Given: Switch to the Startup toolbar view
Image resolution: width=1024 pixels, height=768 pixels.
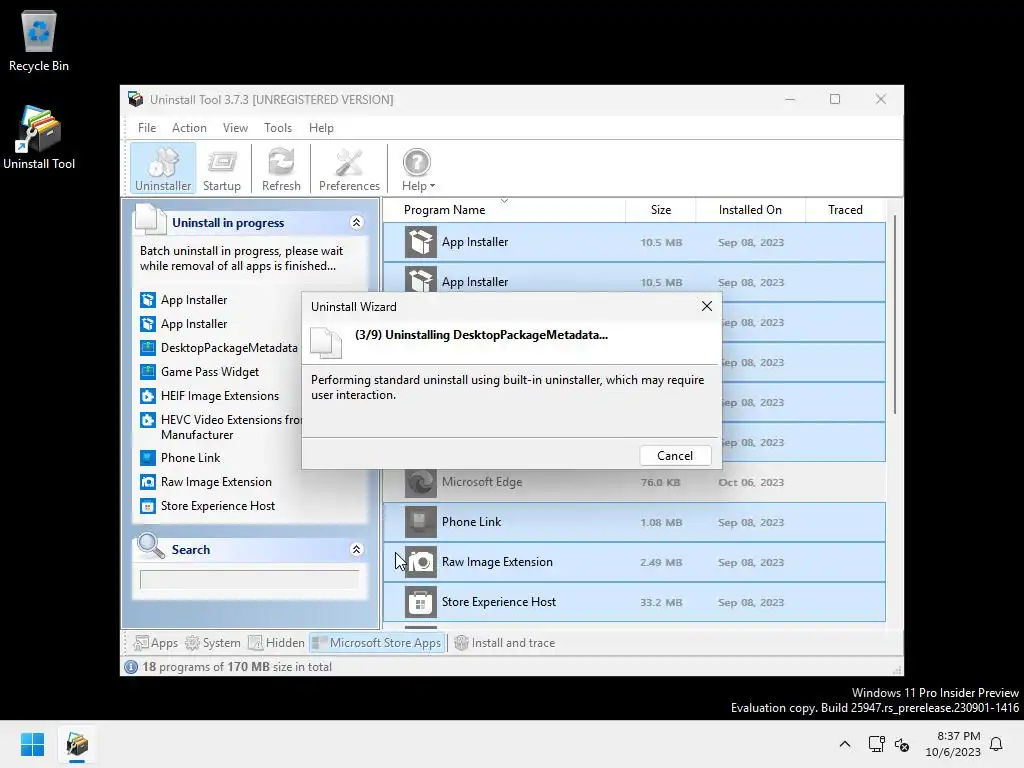Looking at the screenshot, I should [221, 168].
